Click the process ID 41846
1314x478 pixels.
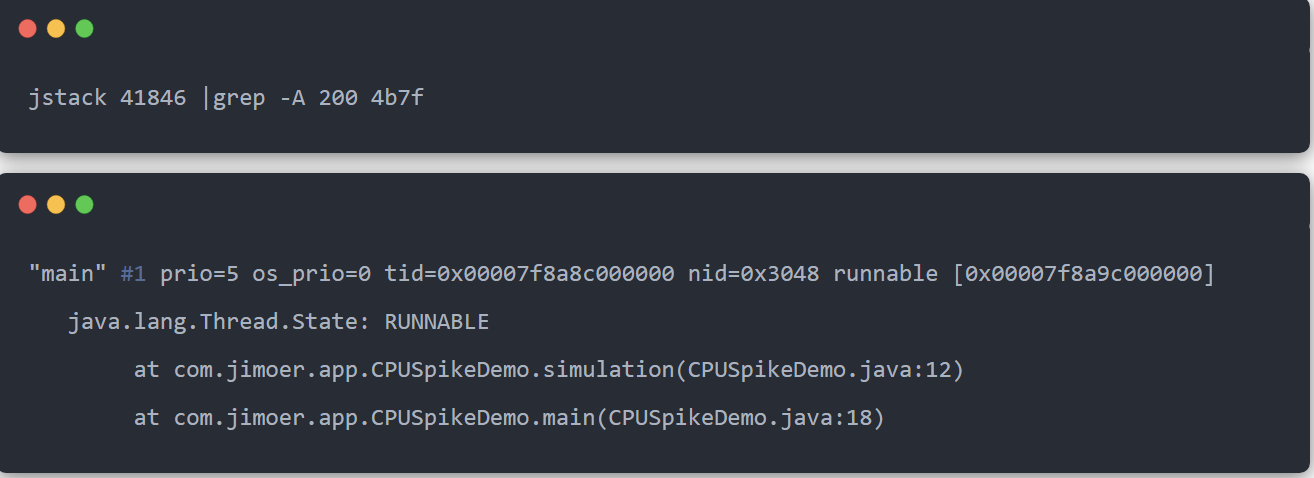coord(153,100)
